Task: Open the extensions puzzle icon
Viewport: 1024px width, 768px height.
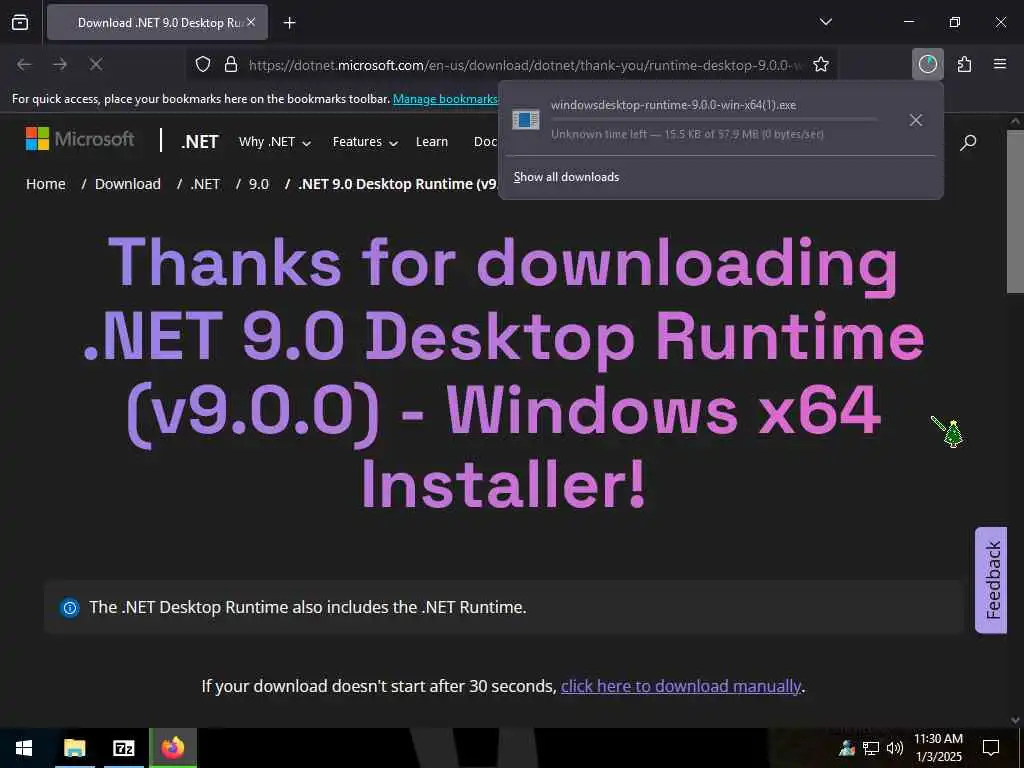Action: click(964, 64)
